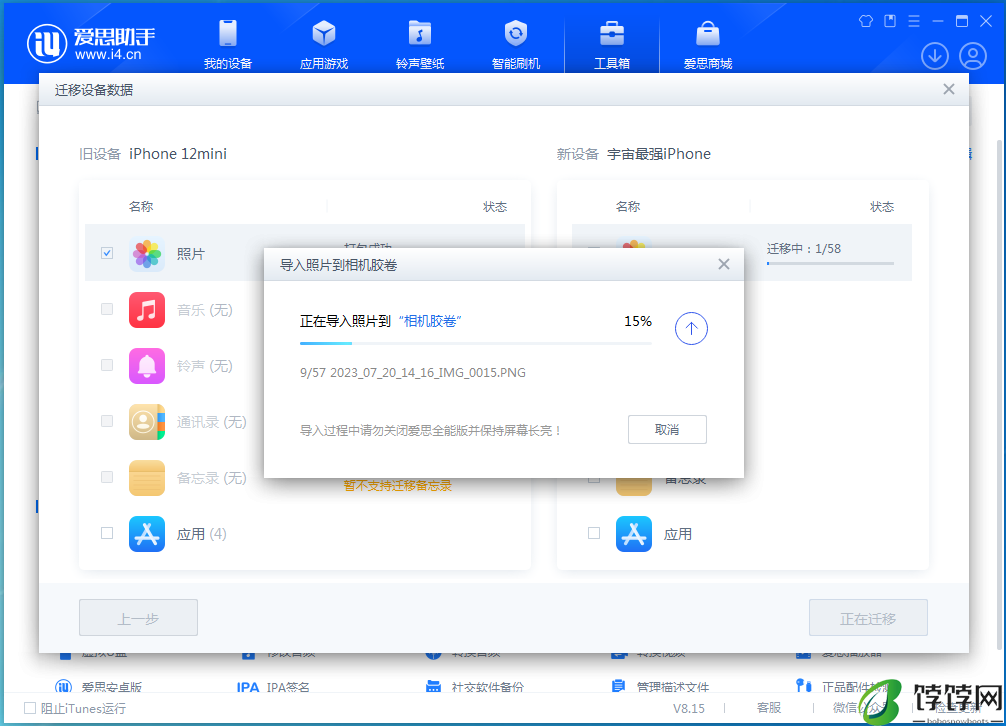Click the 相机胶卷 link text
This screenshot has height=726, width=1006.
(x=430, y=321)
